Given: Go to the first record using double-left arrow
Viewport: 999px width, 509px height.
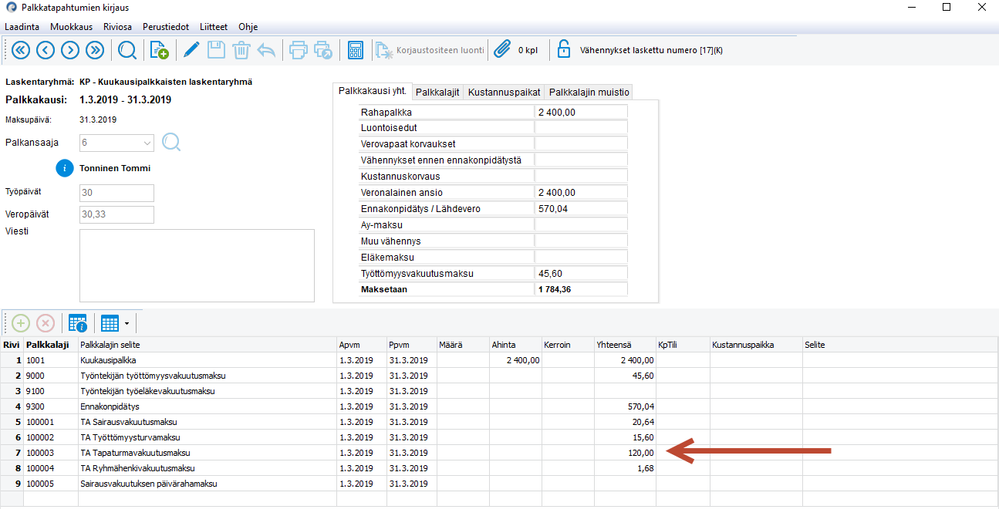Looking at the screenshot, I should point(19,50).
